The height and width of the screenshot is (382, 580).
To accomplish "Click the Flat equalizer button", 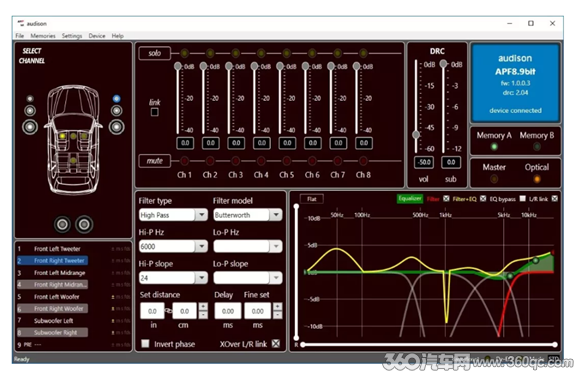I will tap(311, 199).
